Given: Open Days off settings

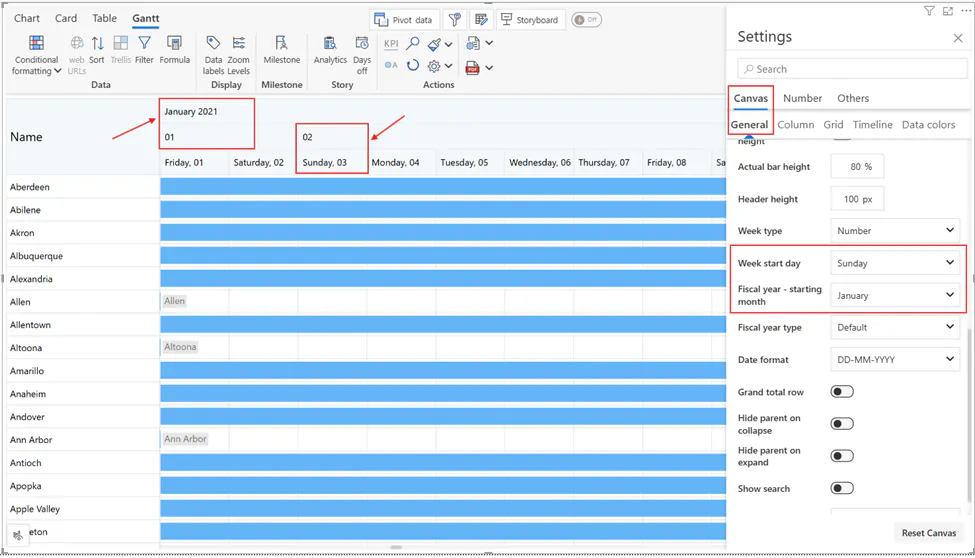Looking at the screenshot, I should pyautogui.click(x=362, y=45).
